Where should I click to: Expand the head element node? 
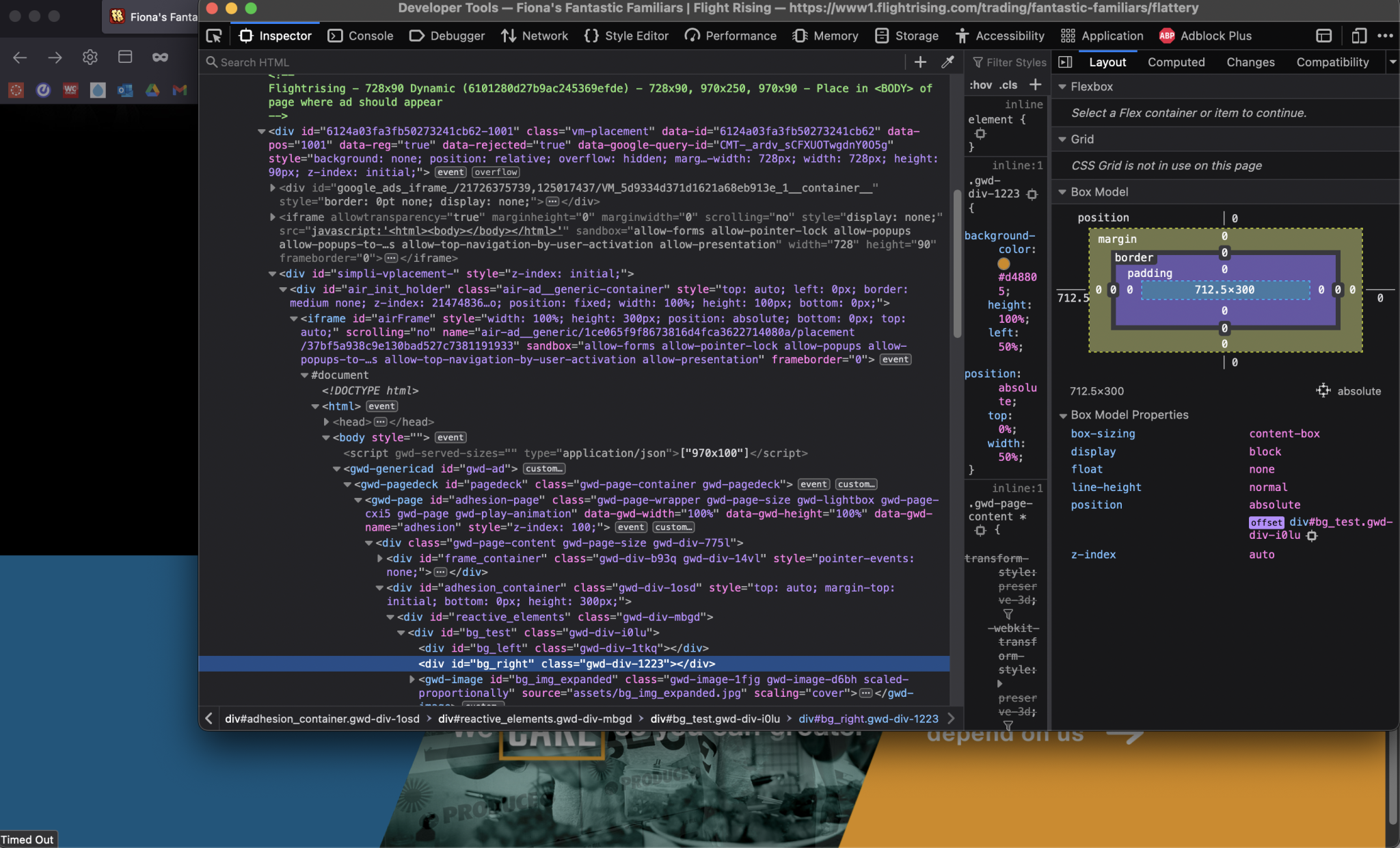point(326,422)
